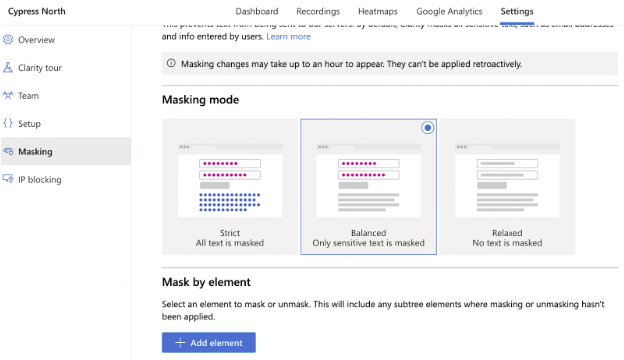The image size is (624, 360).
Task: Click the masking changes notice text
Action: [351, 64]
